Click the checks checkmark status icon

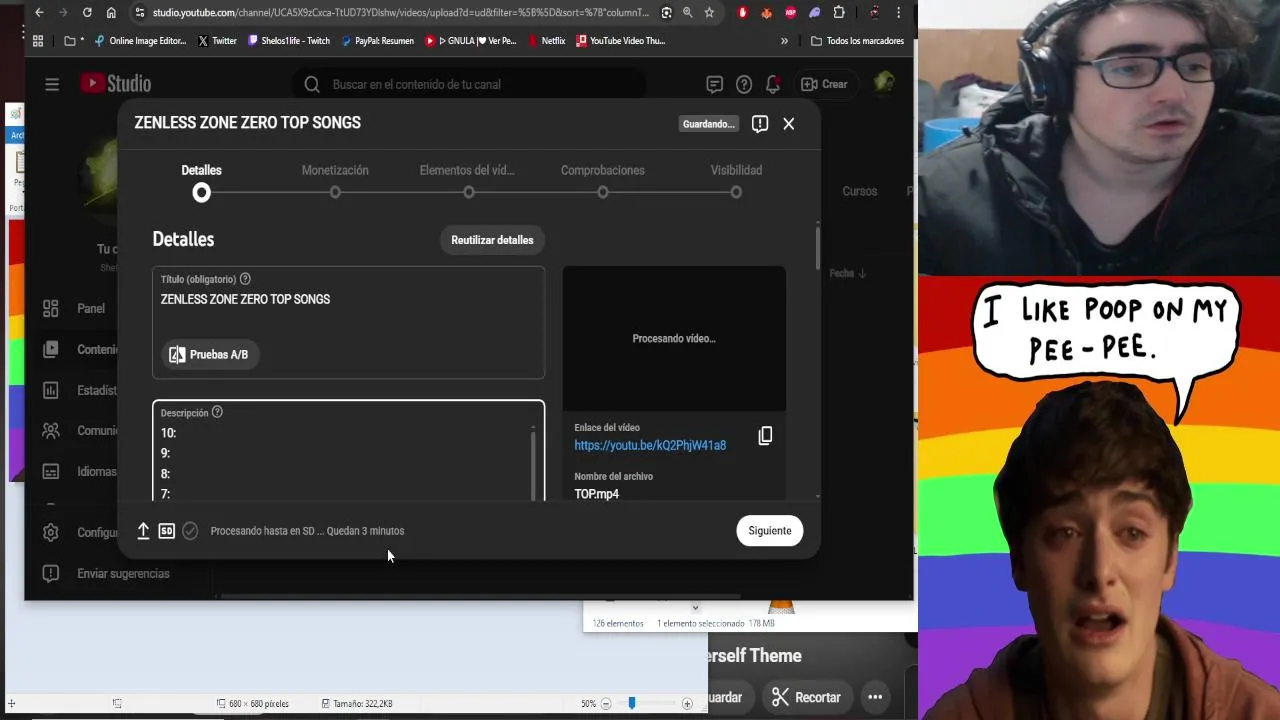tap(190, 531)
